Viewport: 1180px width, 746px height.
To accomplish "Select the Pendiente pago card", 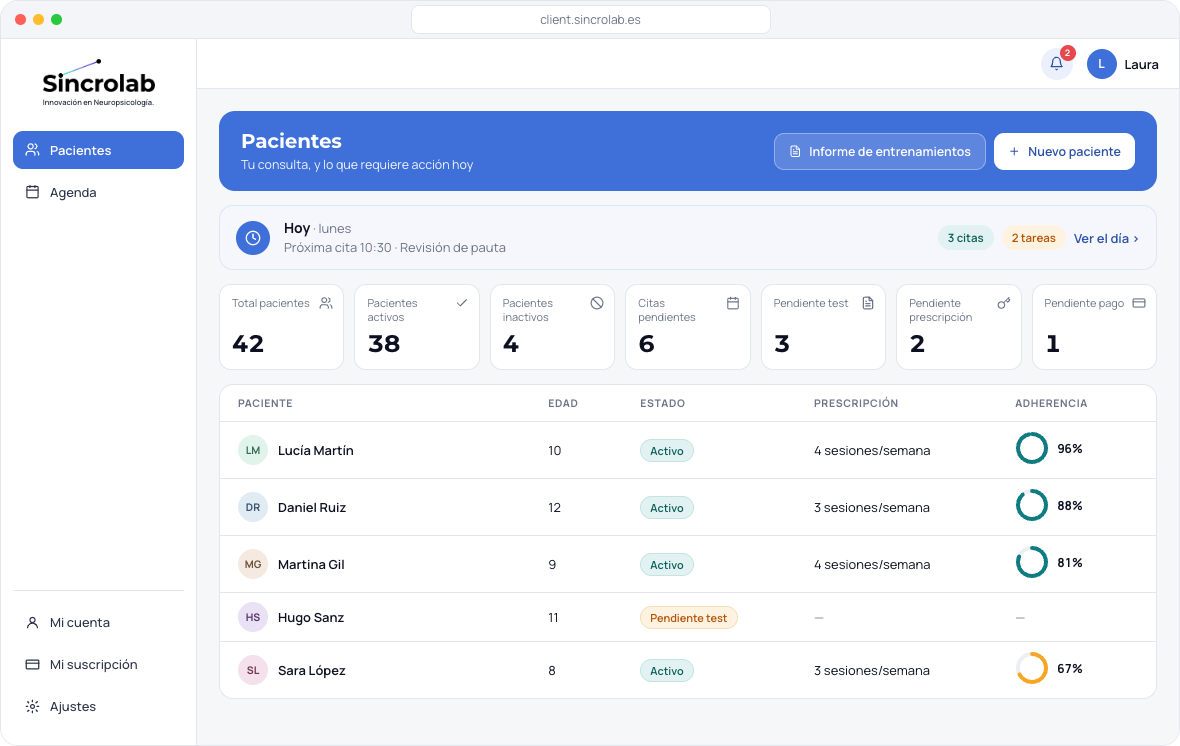I will coord(1094,327).
